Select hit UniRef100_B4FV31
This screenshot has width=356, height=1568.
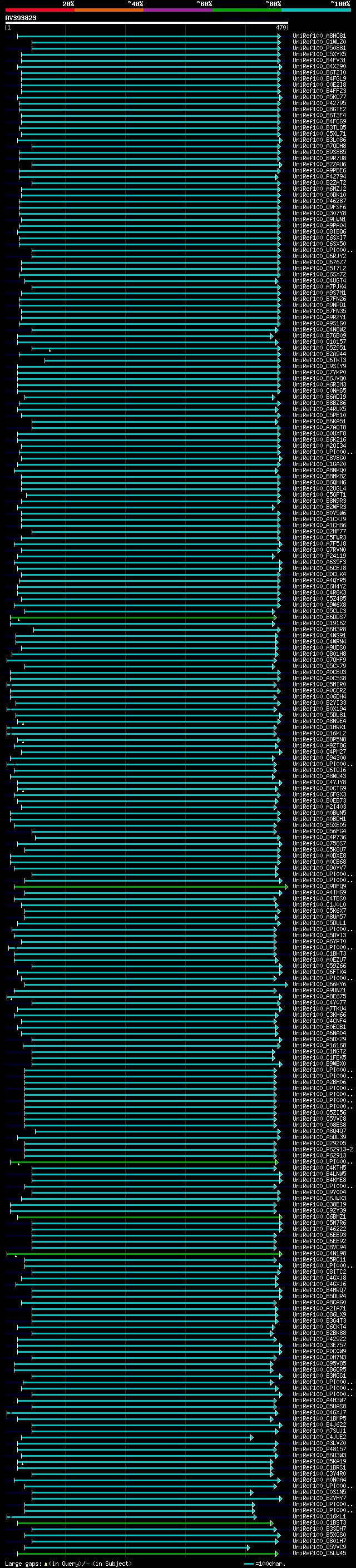(x=319, y=60)
